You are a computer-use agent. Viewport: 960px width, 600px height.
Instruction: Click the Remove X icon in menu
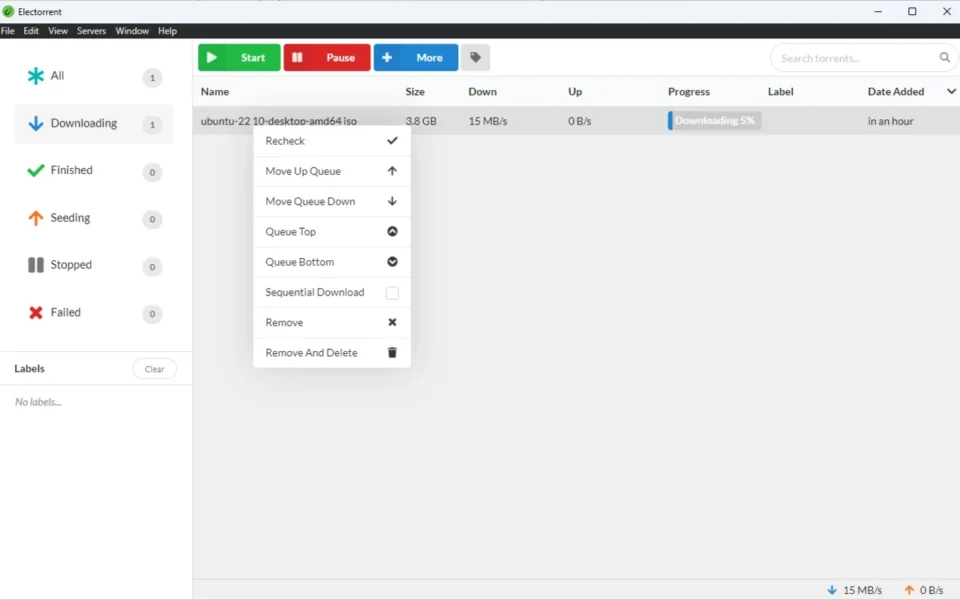coord(392,323)
